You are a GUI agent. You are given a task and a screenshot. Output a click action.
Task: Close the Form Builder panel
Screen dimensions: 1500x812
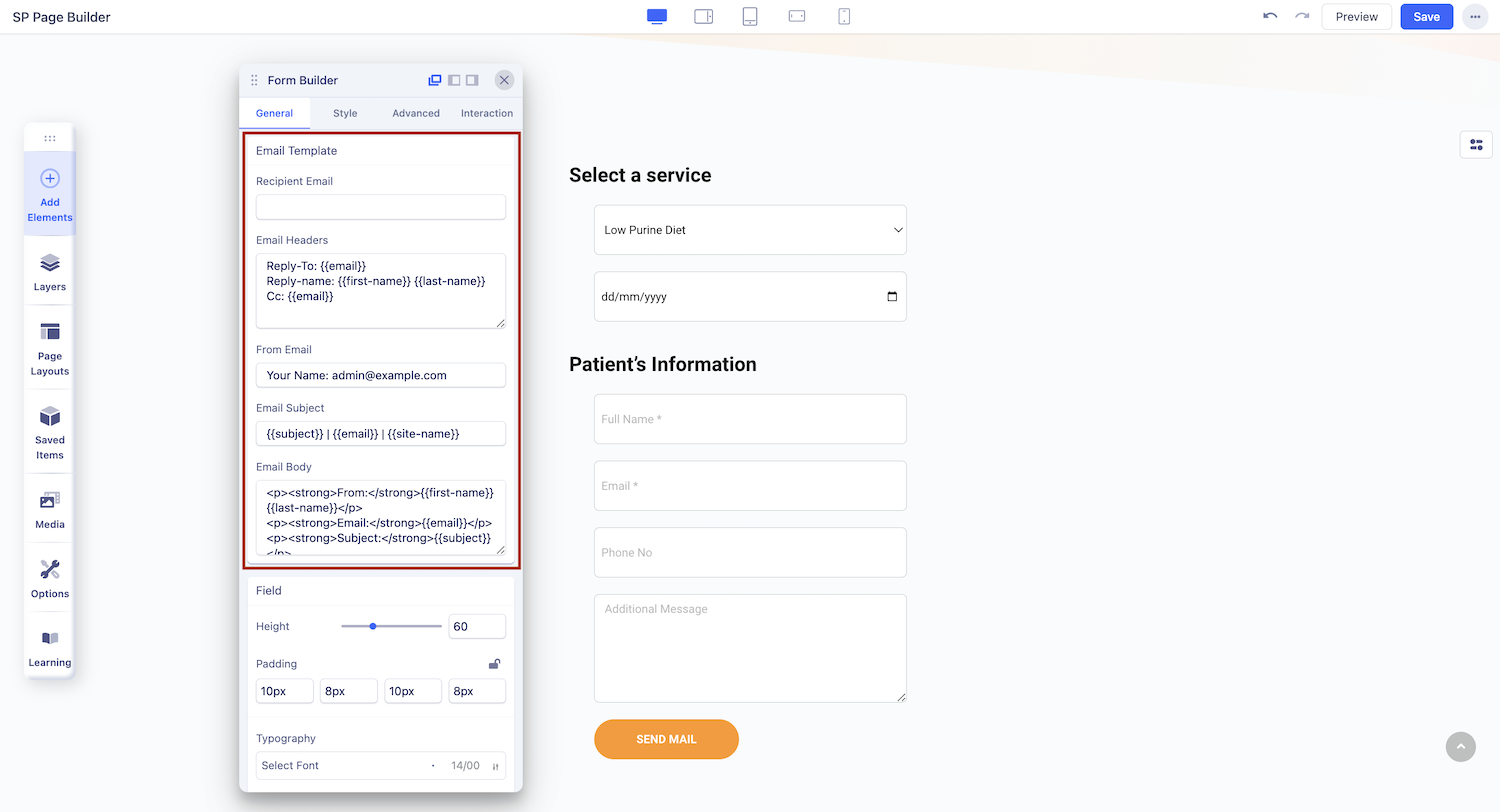pos(505,80)
